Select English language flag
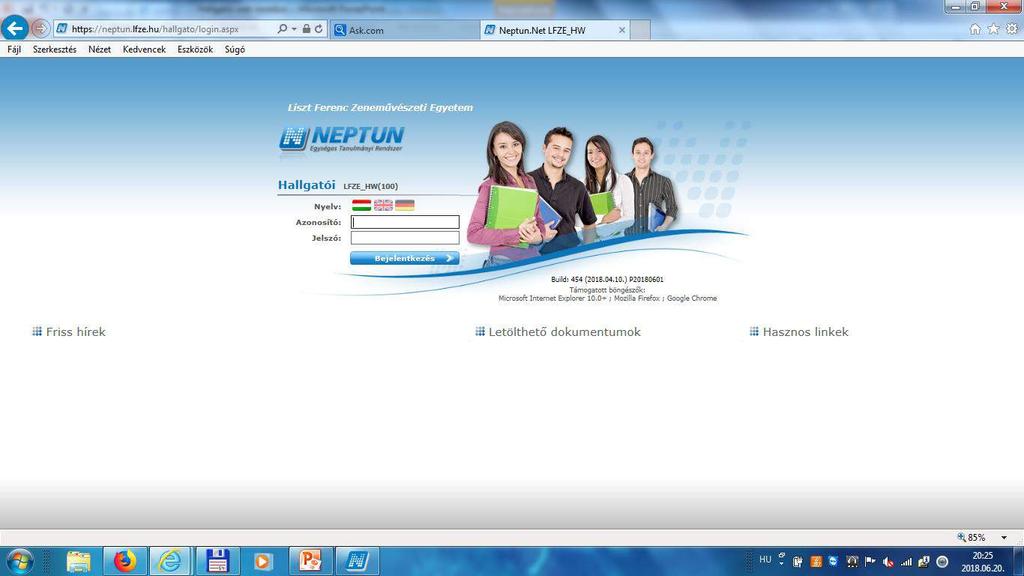This screenshot has height=576, width=1024. tap(383, 205)
